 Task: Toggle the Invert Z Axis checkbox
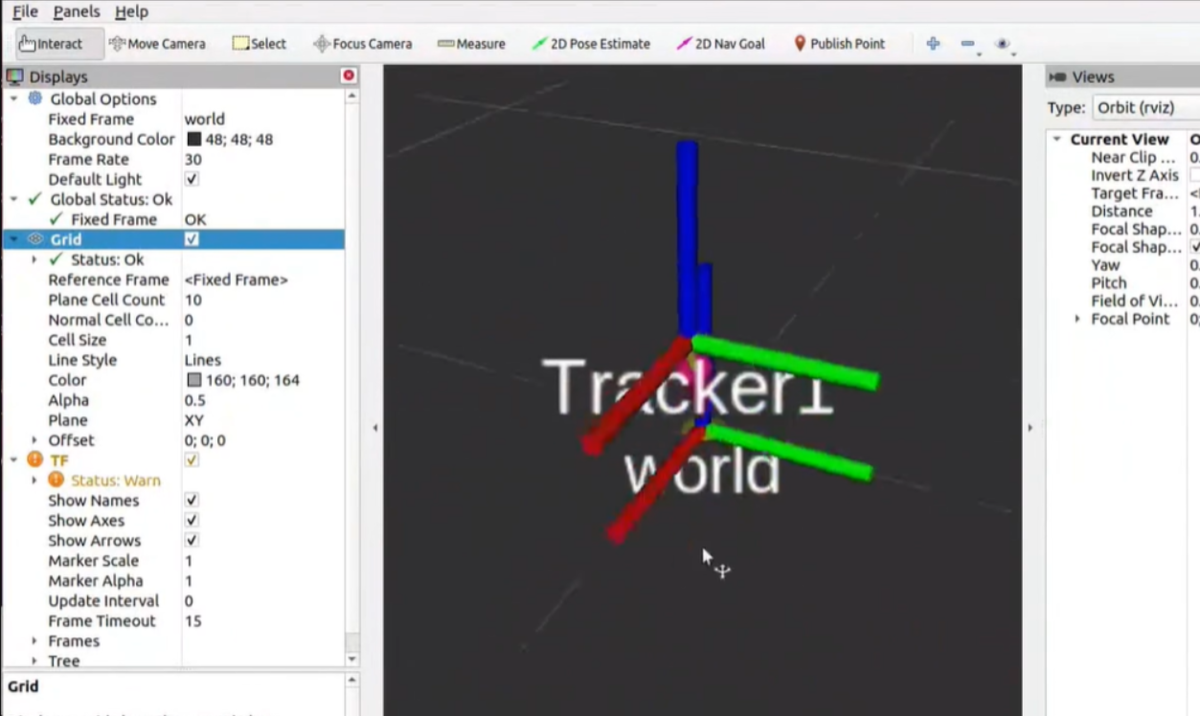(1195, 175)
